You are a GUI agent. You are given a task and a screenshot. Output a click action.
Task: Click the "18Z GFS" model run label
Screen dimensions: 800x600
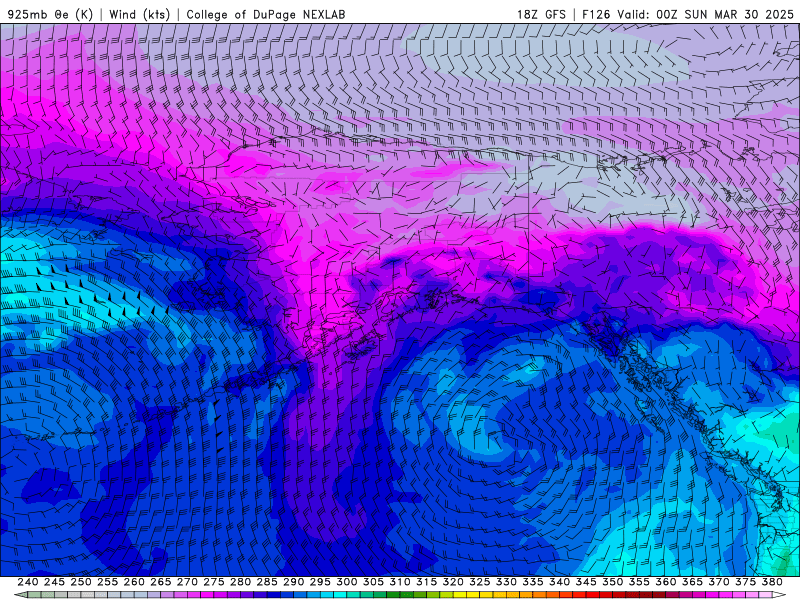coord(541,14)
